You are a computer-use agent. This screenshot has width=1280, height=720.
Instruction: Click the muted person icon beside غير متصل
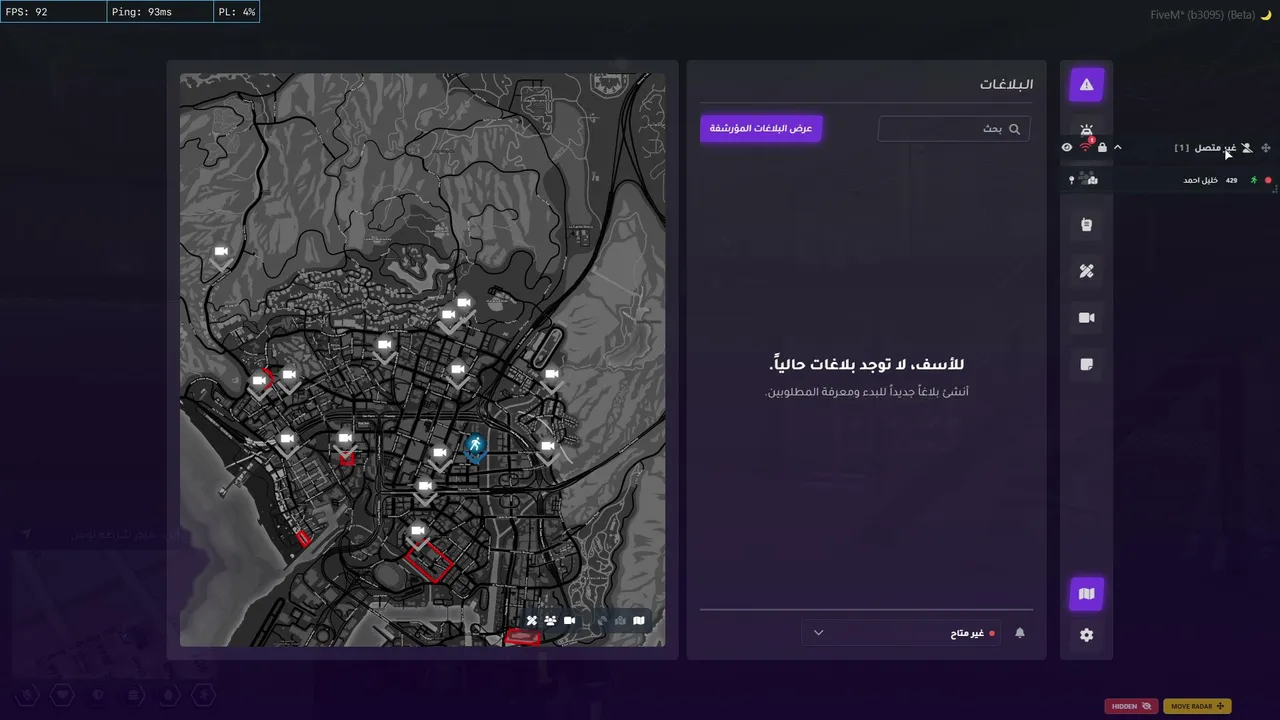coord(1246,148)
